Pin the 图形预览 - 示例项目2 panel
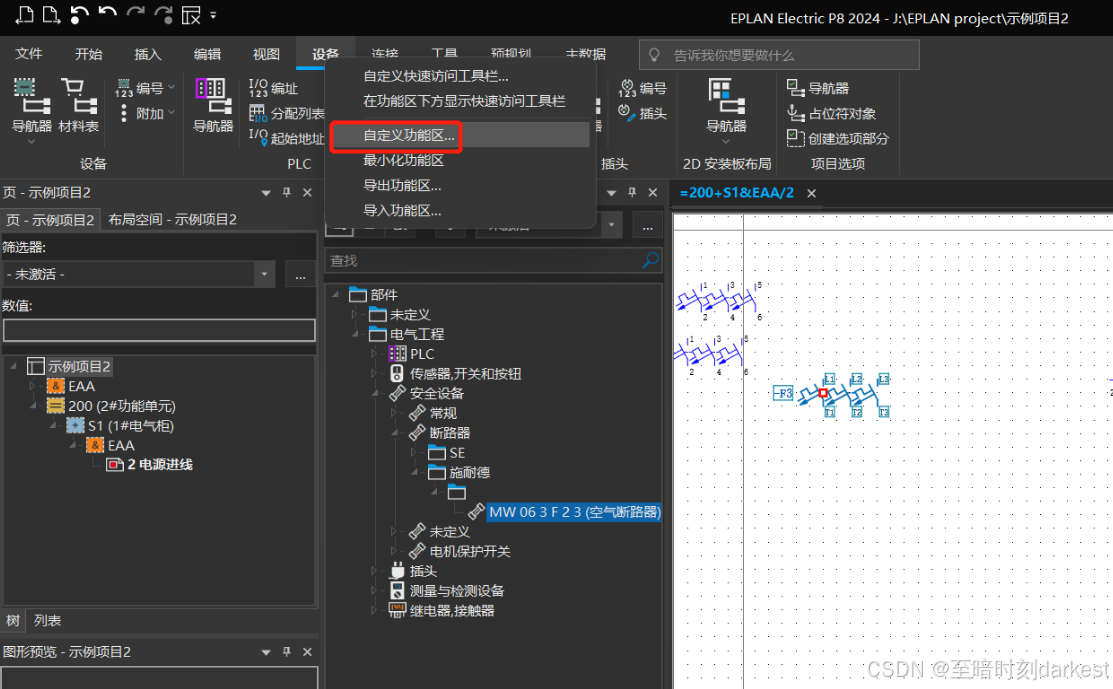This screenshot has width=1113, height=689. [x=287, y=651]
